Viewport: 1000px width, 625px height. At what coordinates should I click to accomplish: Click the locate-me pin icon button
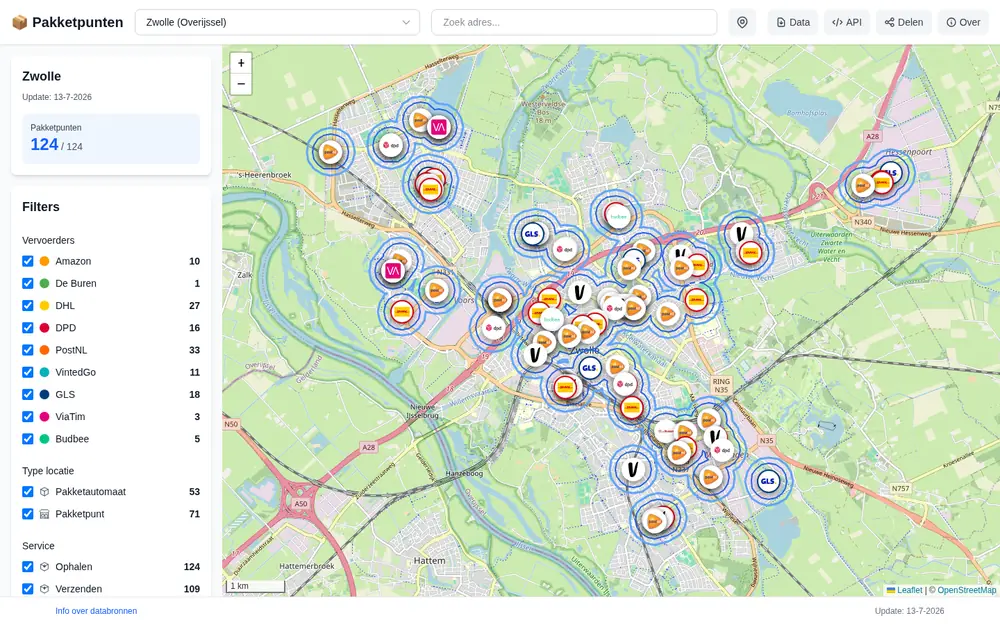[742, 22]
